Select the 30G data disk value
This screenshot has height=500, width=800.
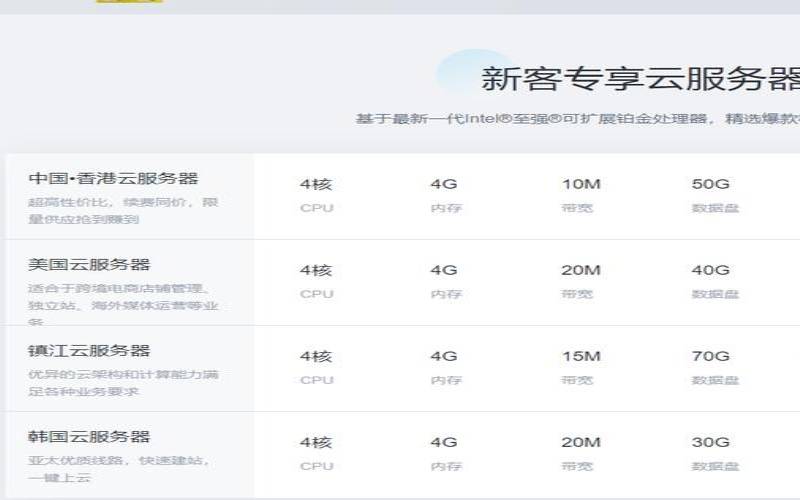[711, 443]
